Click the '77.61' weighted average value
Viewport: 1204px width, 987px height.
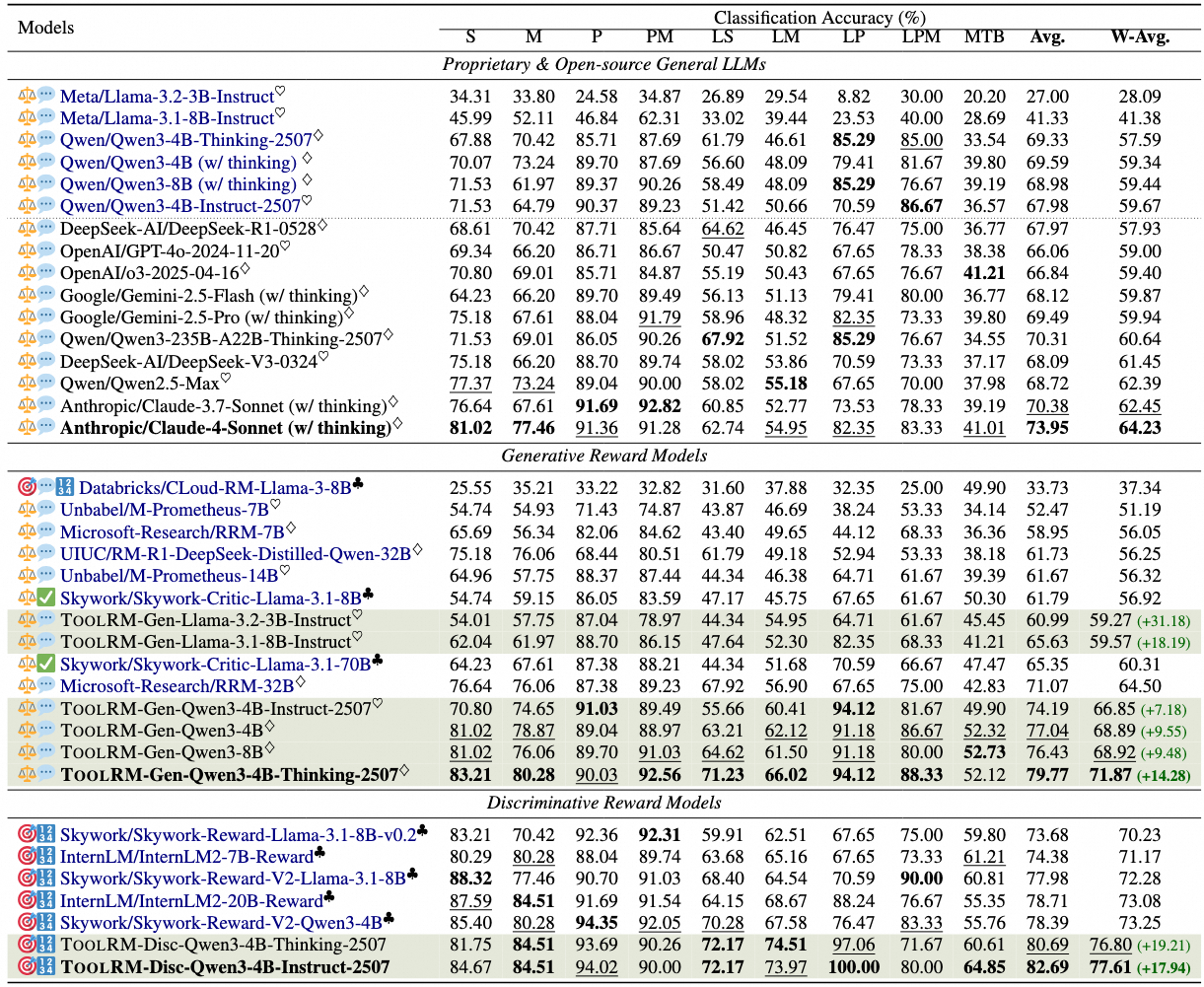pos(1110,967)
